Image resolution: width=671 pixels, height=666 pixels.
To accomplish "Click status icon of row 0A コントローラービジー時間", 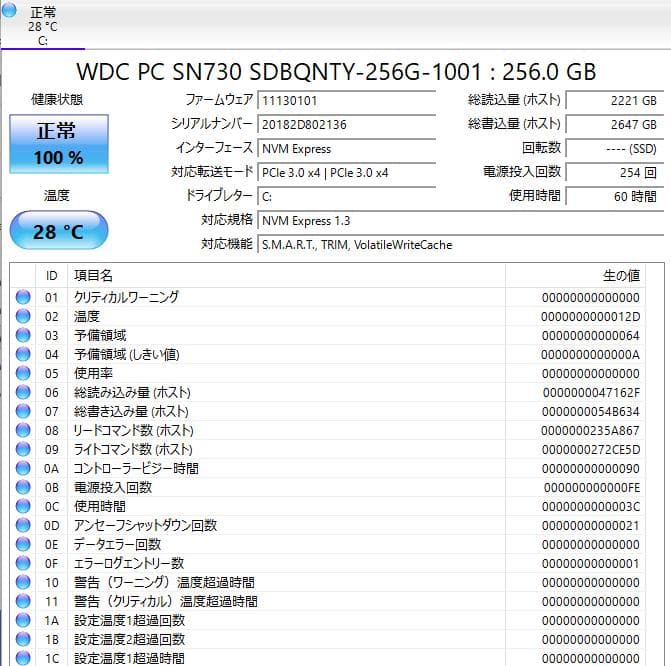I will (x=23, y=468).
